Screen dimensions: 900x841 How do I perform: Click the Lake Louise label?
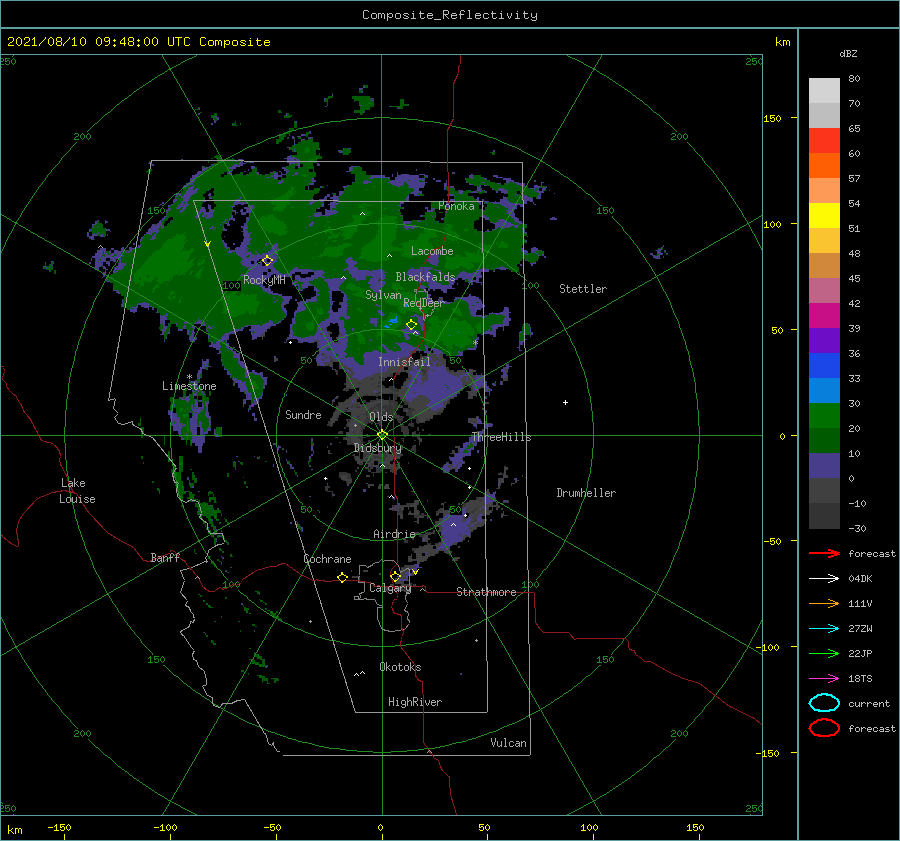(x=77, y=491)
